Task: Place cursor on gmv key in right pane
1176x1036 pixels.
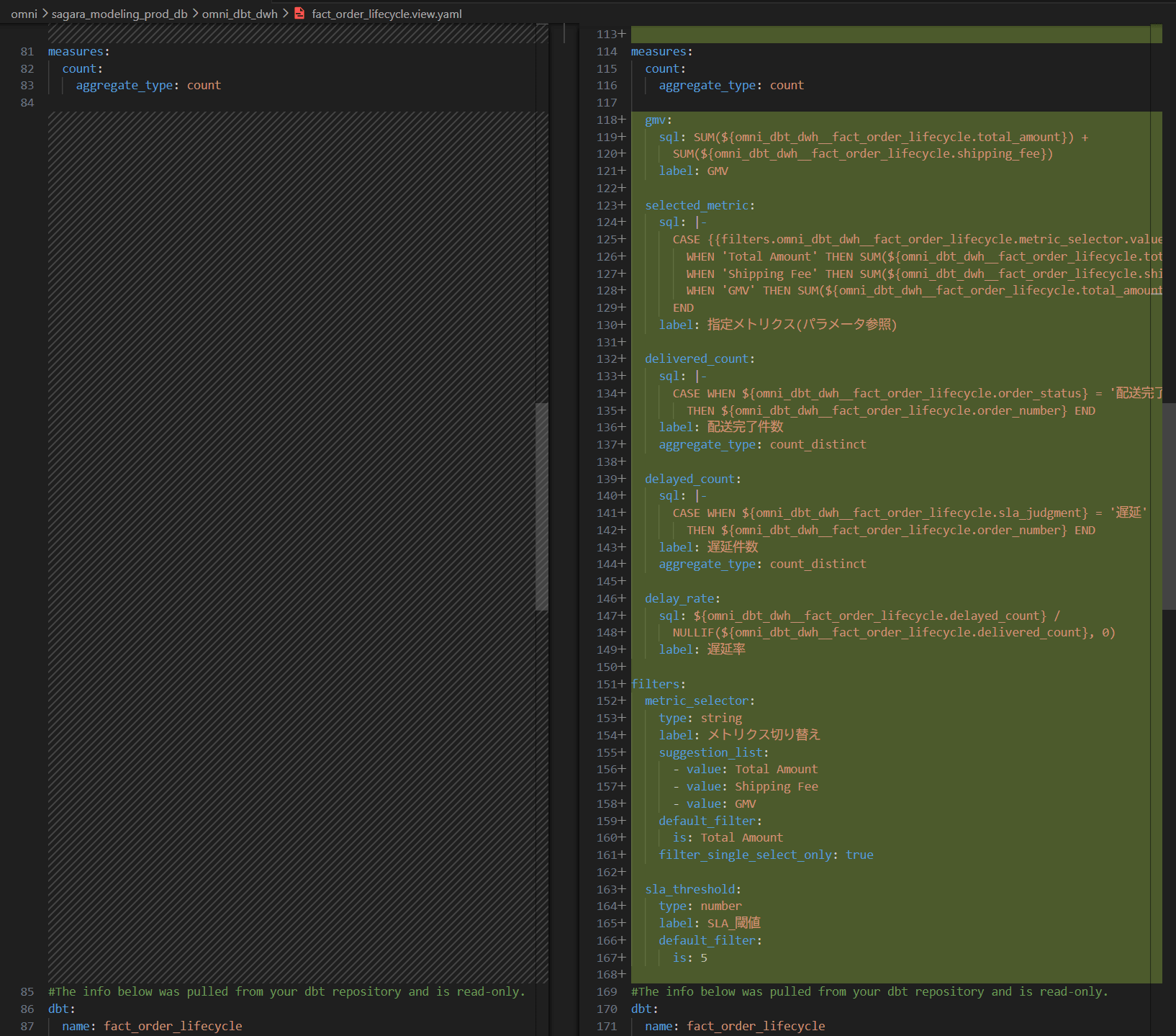Action: 656,120
